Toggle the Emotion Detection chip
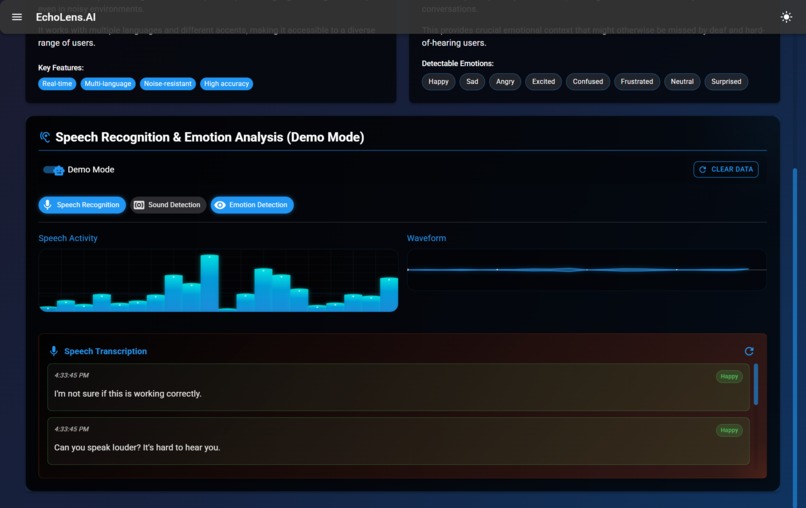The height and width of the screenshot is (508, 806). (x=252, y=205)
